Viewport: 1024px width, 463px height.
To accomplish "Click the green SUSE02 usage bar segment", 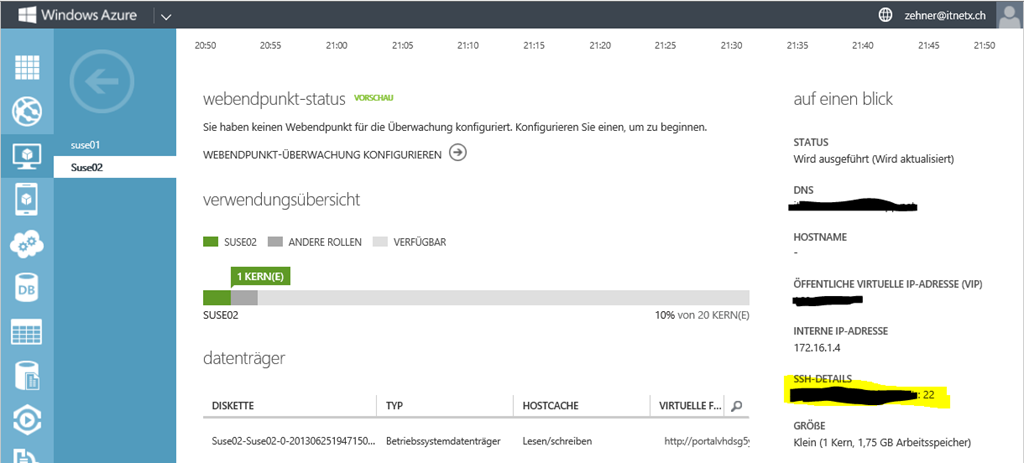I will 216,298.
